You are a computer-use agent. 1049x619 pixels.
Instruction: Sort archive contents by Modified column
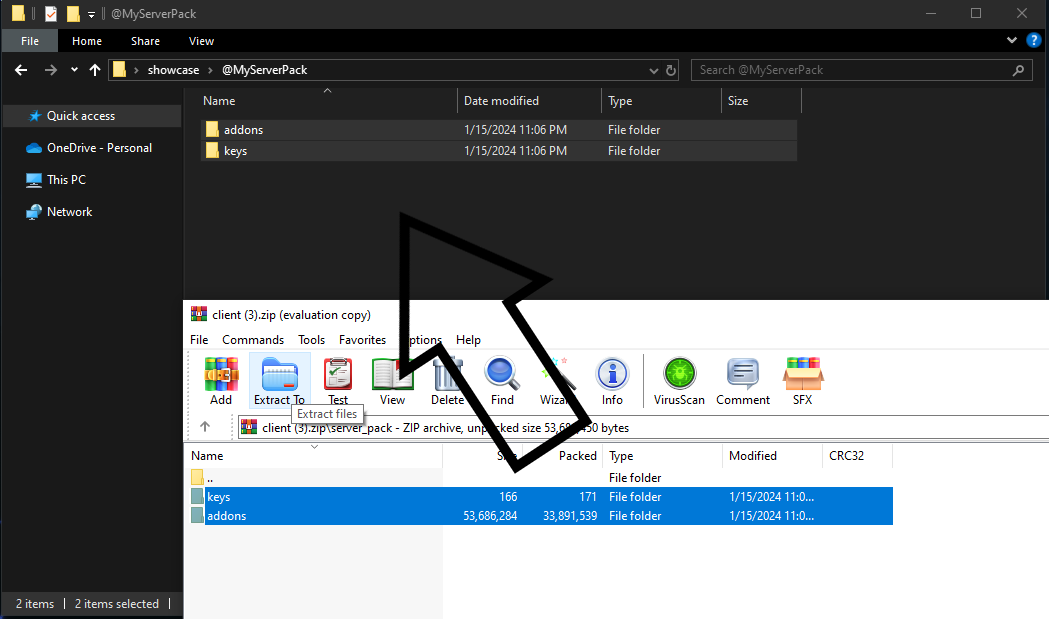coord(753,456)
